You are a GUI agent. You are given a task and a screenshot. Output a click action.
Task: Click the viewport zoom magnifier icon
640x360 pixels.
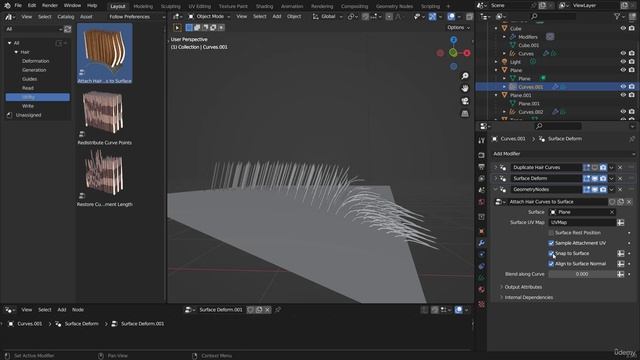465,76
